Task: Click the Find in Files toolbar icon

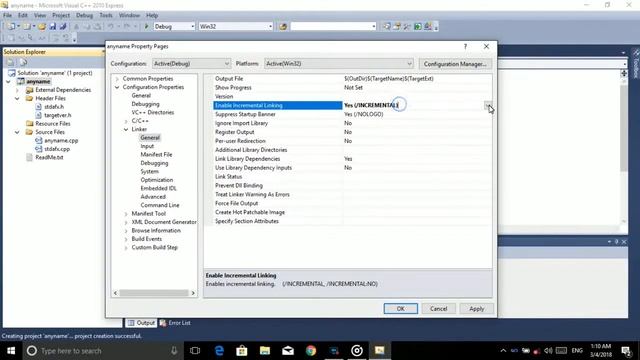Action: pyautogui.click(x=283, y=27)
